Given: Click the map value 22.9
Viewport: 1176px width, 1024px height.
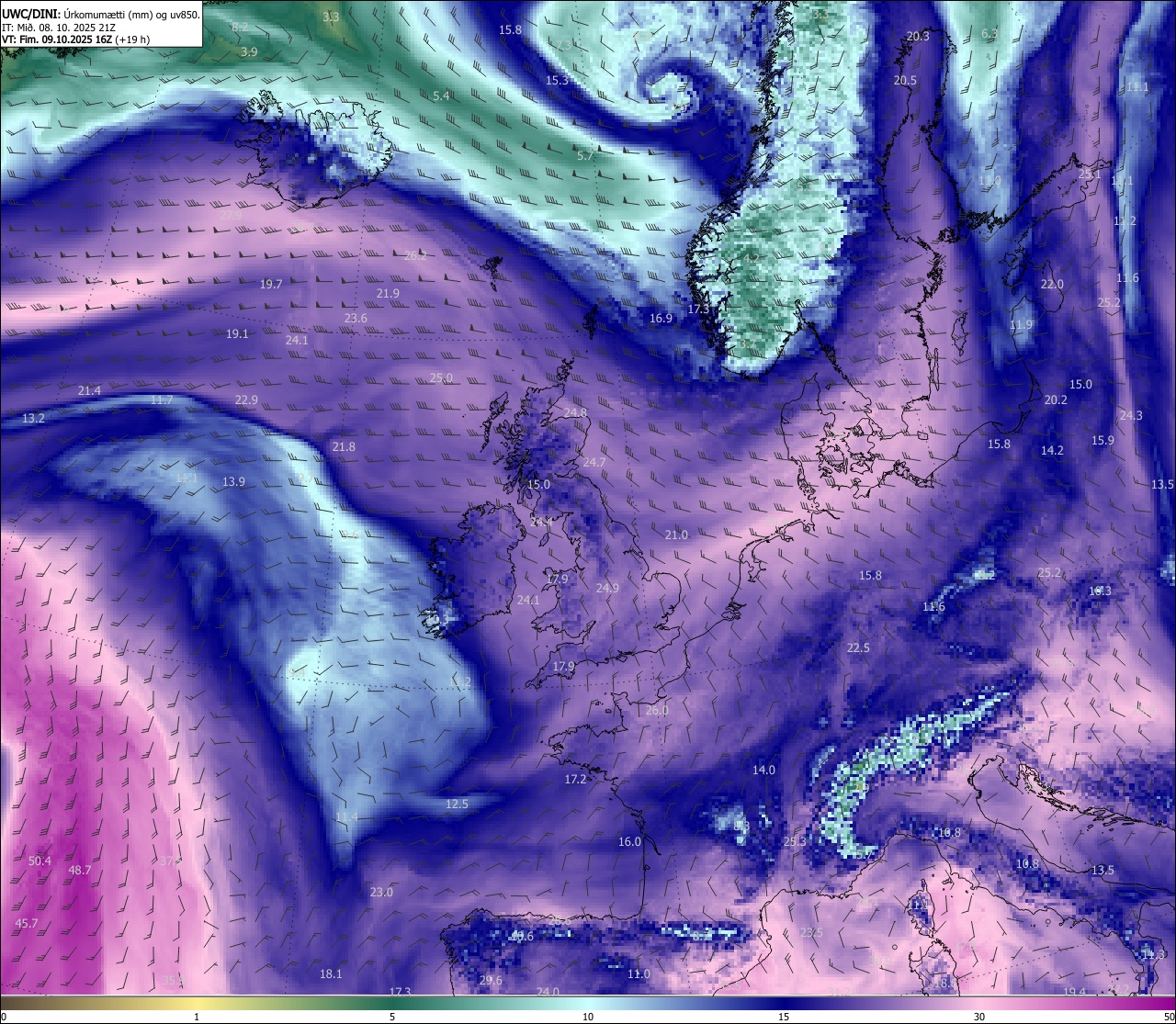Looking at the screenshot, I should 246,400.
